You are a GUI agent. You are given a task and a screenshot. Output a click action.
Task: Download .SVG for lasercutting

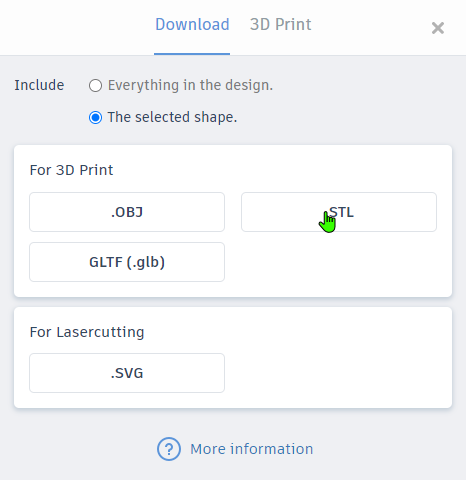click(x=127, y=373)
